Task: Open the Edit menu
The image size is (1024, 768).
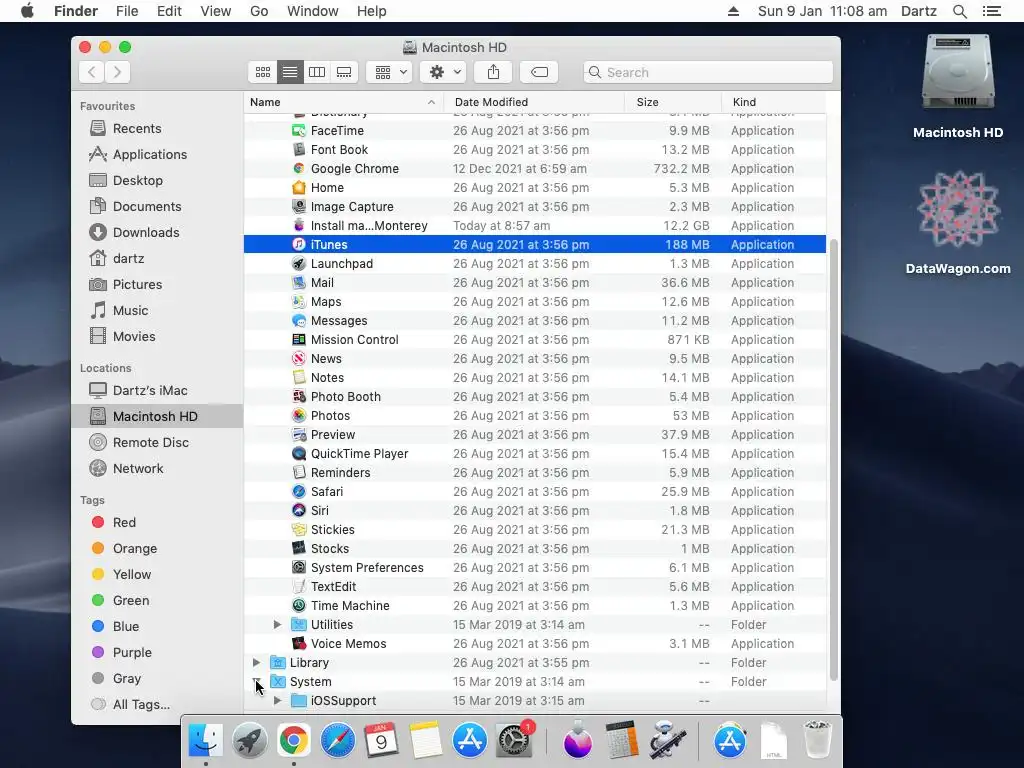Action: (x=169, y=11)
